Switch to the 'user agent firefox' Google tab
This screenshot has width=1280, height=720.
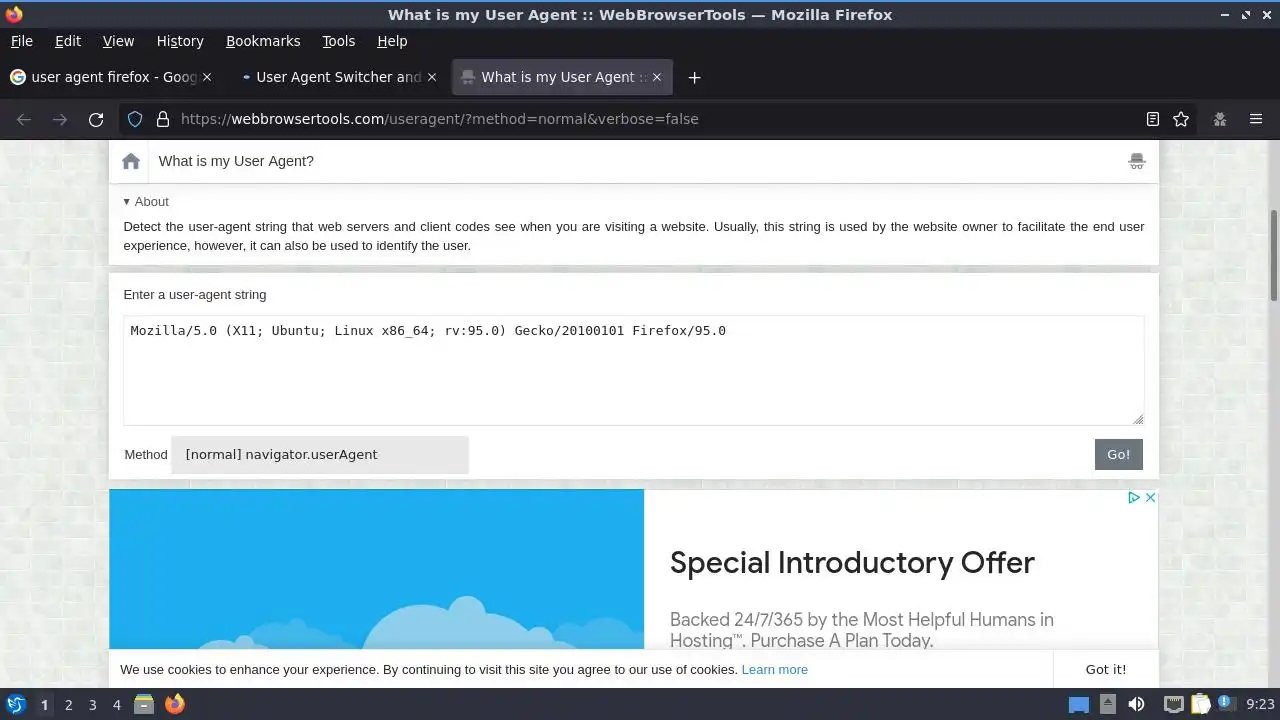pyautogui.click(x=110, y=77)
